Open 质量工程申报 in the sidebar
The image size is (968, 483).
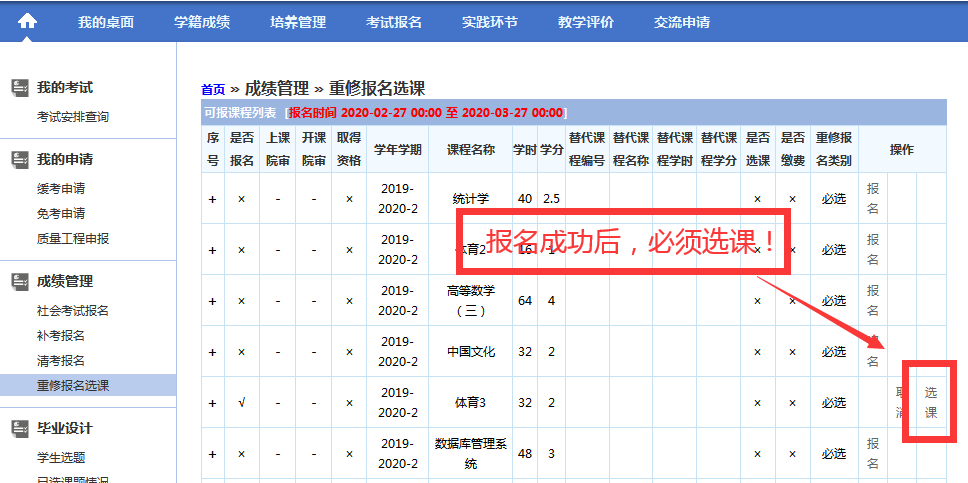[73, 239]
